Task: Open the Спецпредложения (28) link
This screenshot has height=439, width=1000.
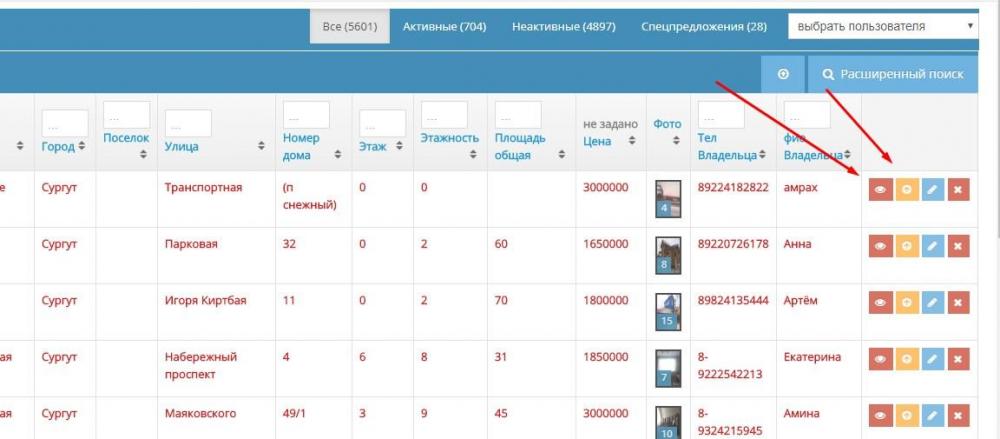Action: point(704,26)
